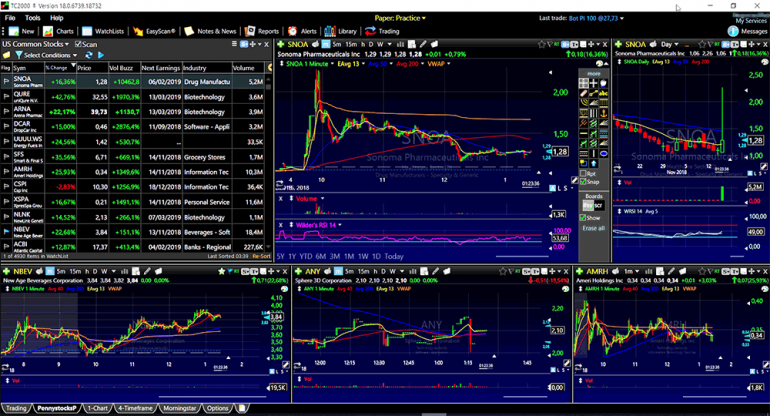Toggle the Rpt checkbox in drawing tools
The height and width of the screenshot is (416, 770).
tap(583, 173)
